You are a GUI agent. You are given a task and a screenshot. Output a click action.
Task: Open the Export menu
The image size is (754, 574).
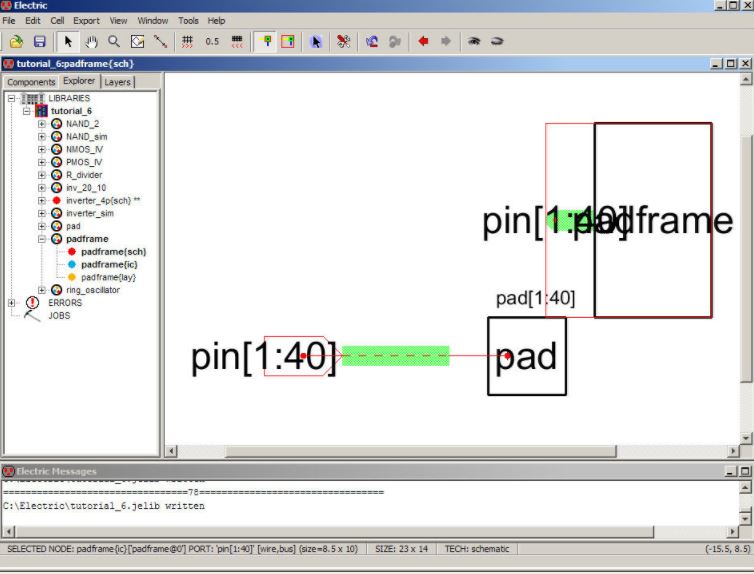pos(86,20)
